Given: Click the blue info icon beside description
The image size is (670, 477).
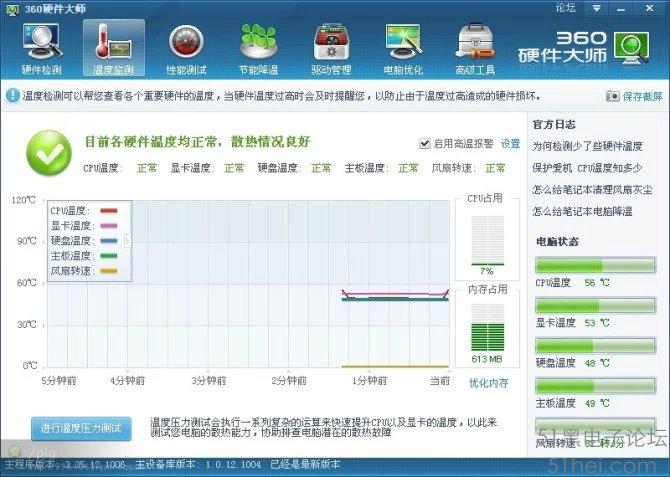Looking at the screenshot, I should coord(12,95).
